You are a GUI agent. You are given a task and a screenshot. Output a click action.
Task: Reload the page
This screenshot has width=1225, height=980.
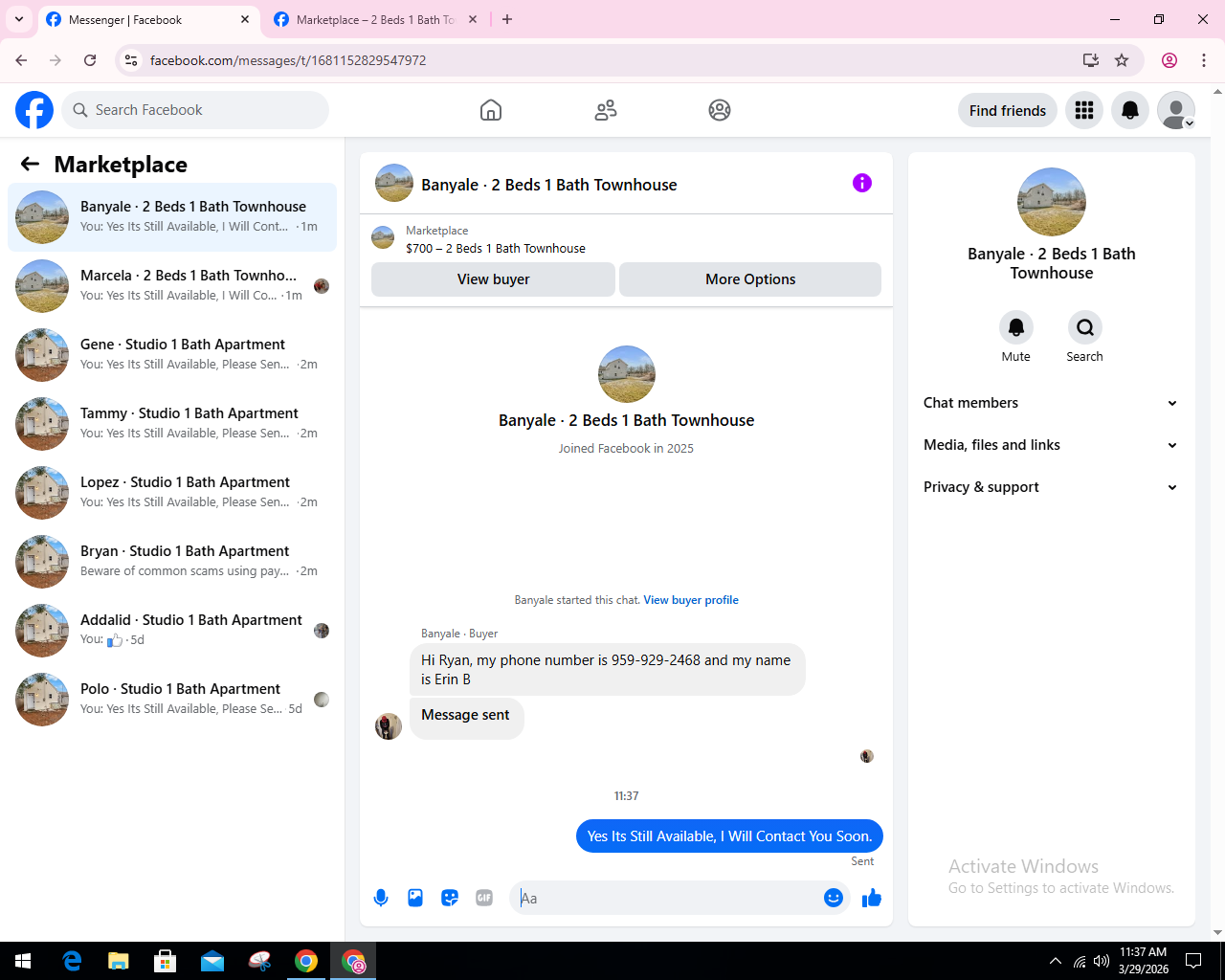(90, 60)
